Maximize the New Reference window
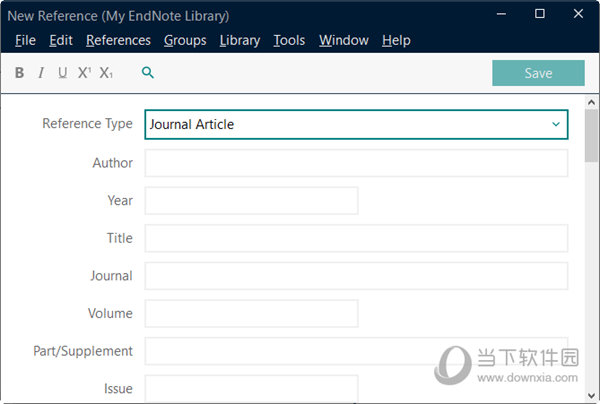The image size is (600, 404). (x=540, y=14)
